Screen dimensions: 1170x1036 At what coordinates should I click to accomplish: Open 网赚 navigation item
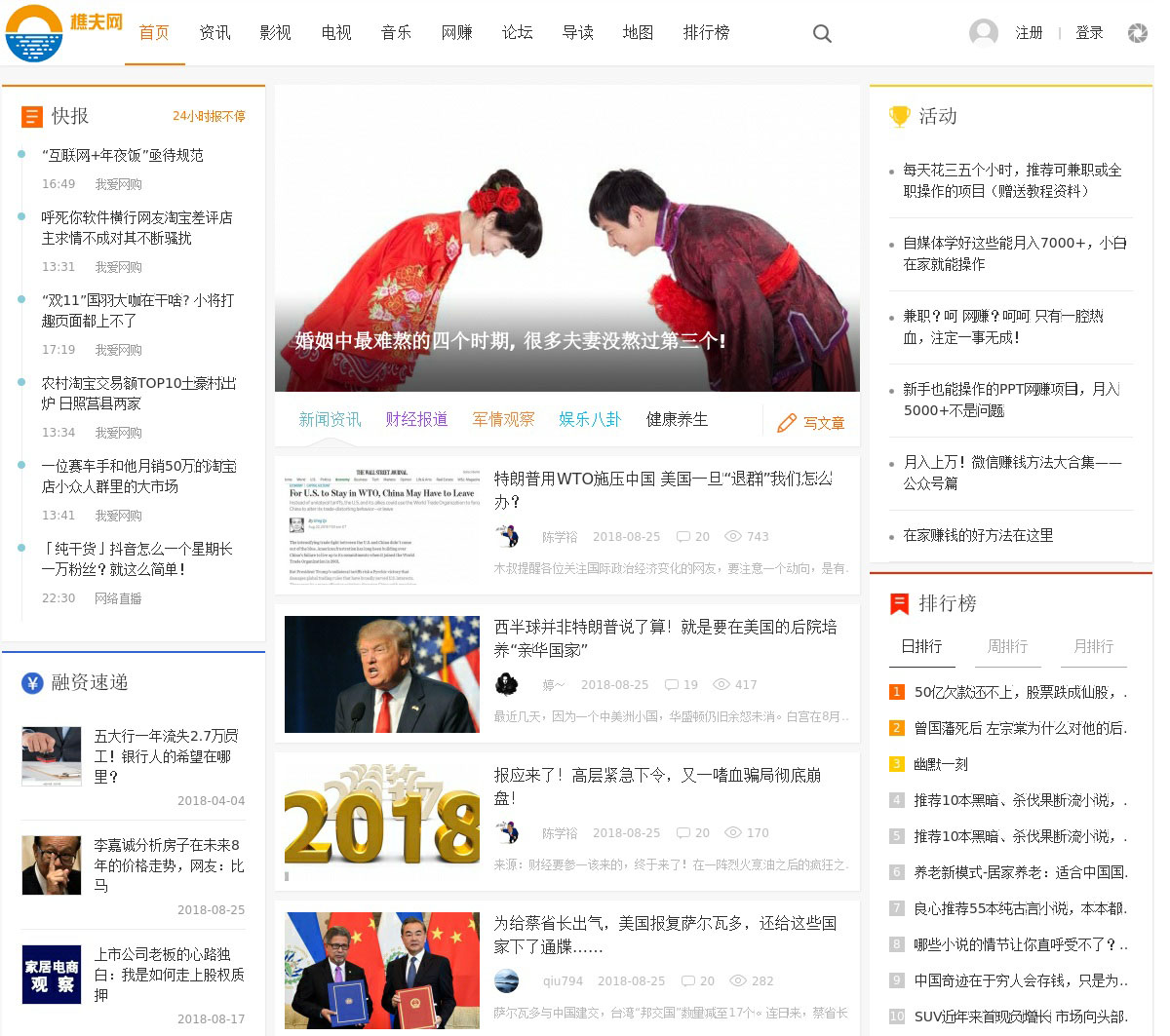click(x=456, y=33)
